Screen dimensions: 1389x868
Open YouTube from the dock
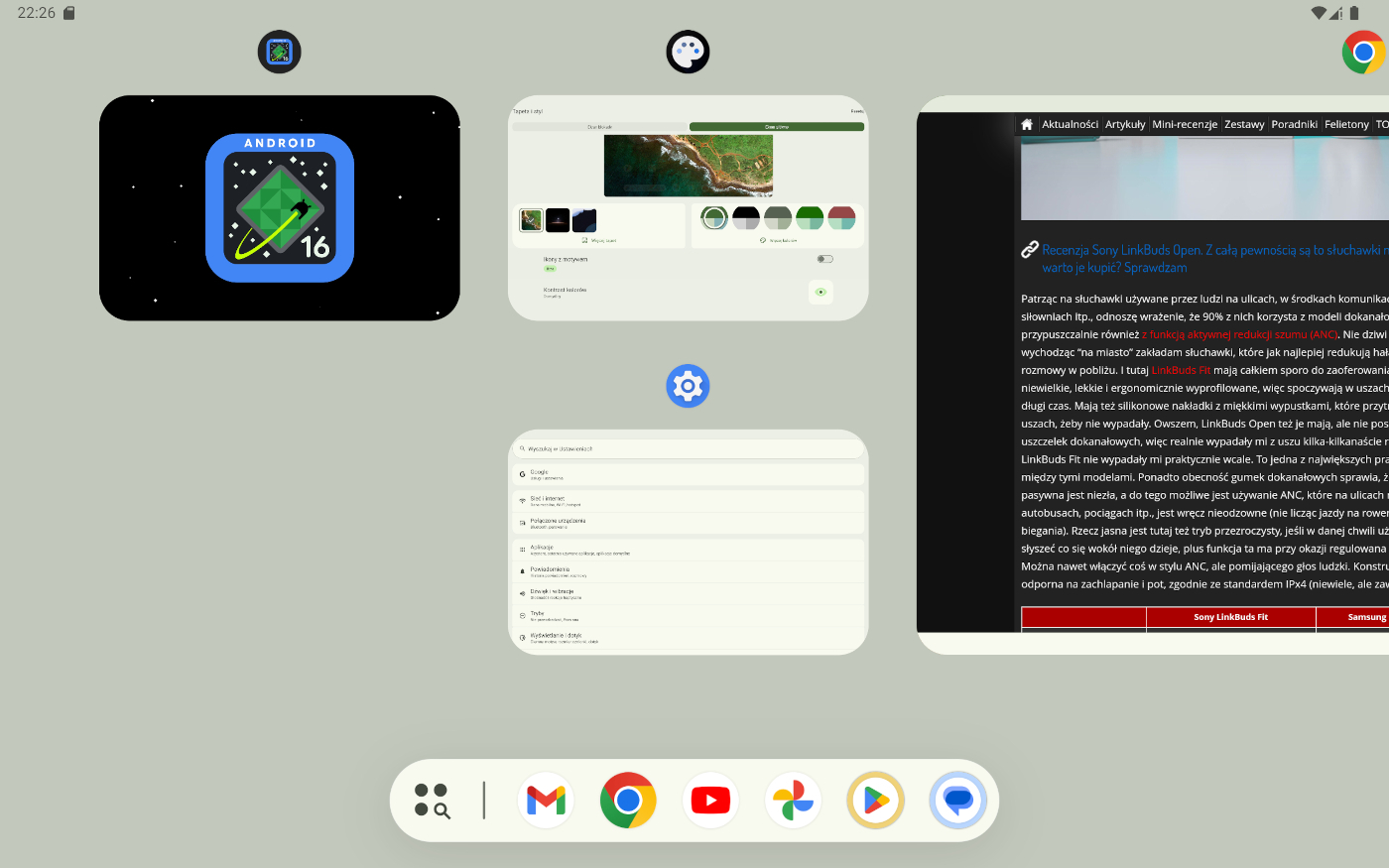pos(710,801)
